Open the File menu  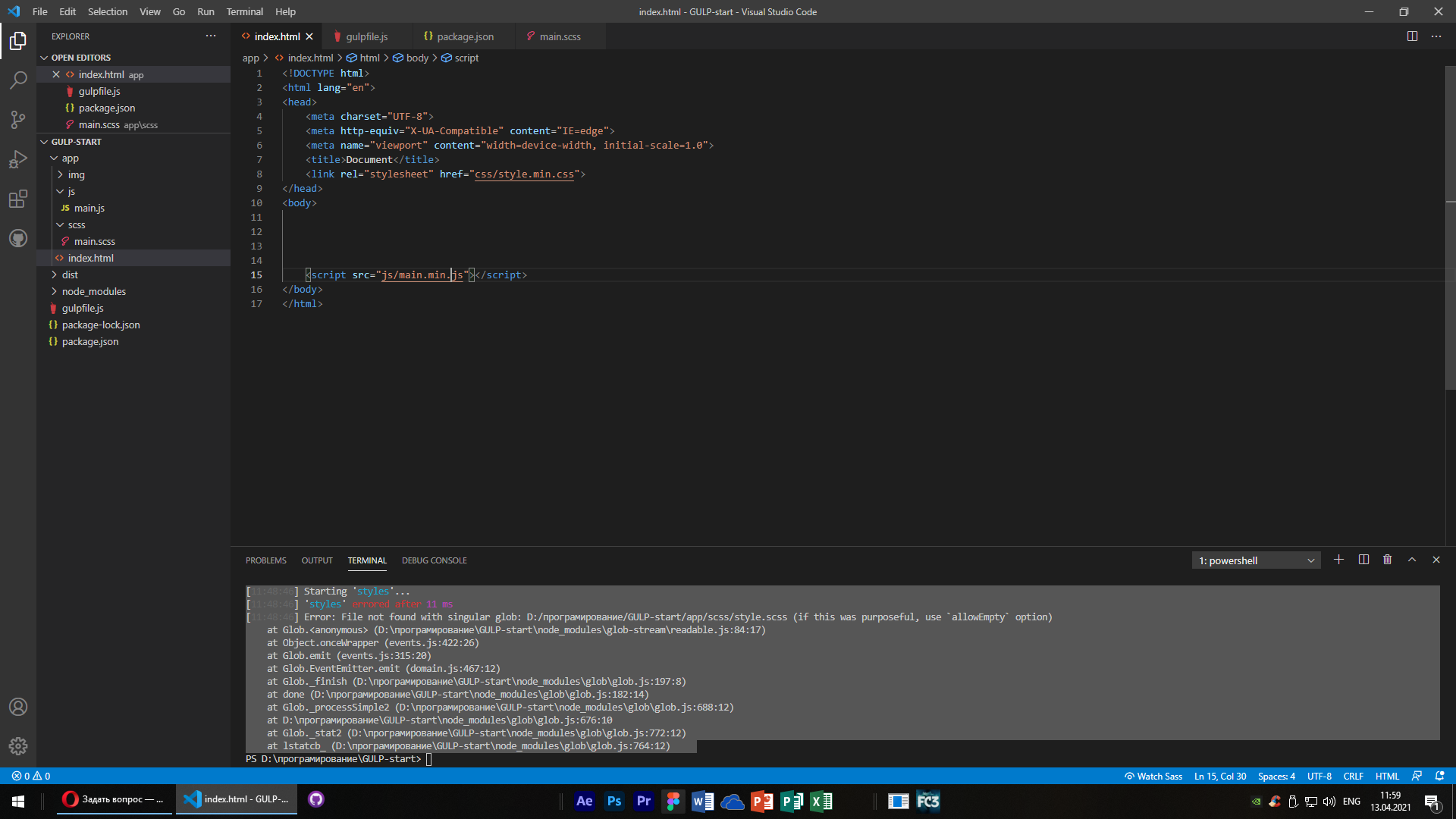pos(40,11)
